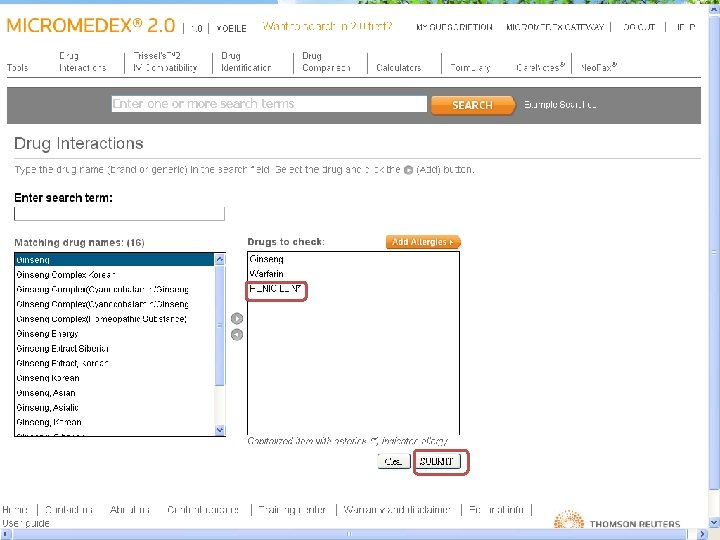Open the Calculators tab
The image size is (720, 540).
[399, 68]
